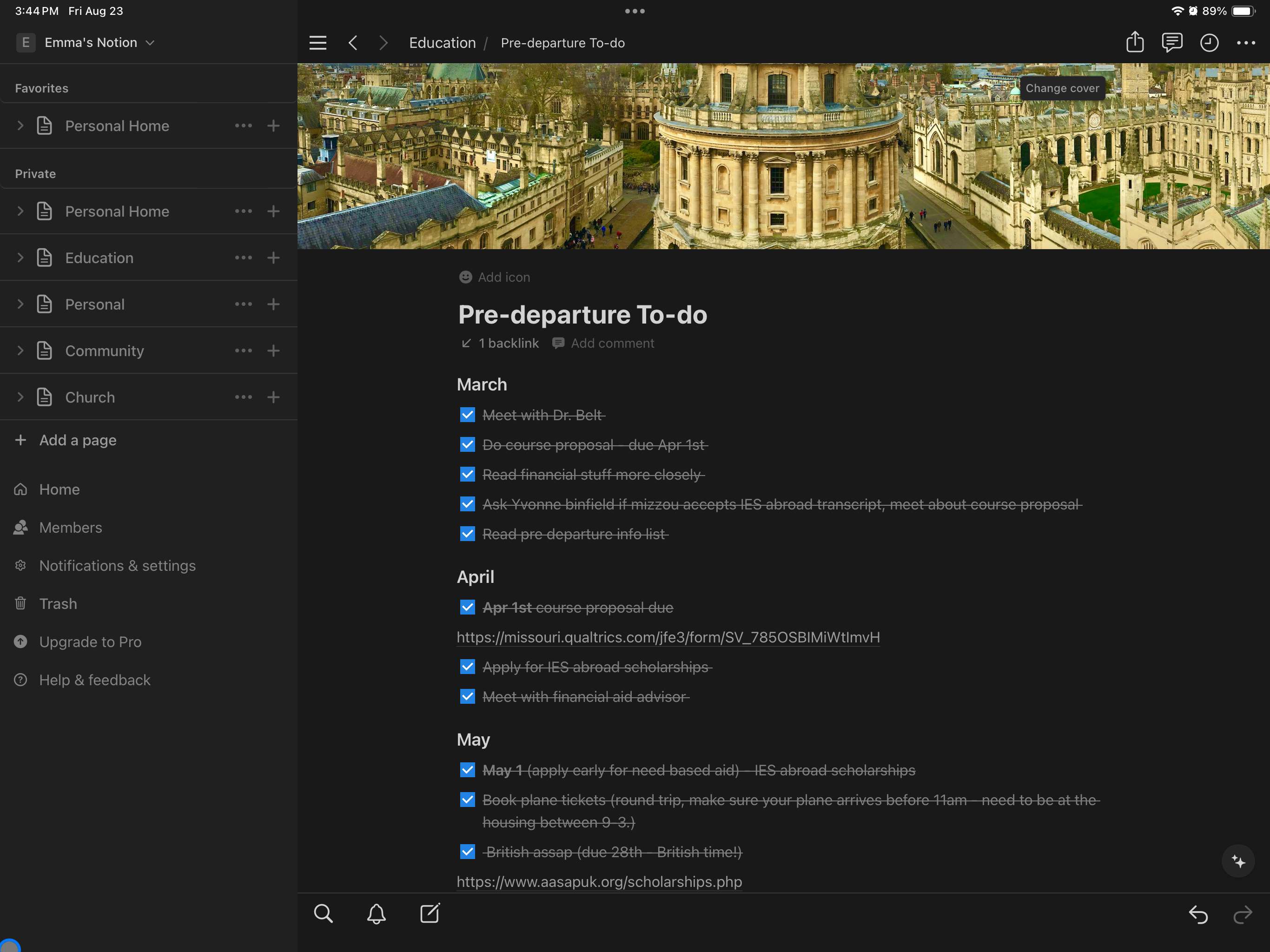Create new page with compose icon

tap(430, 913)
